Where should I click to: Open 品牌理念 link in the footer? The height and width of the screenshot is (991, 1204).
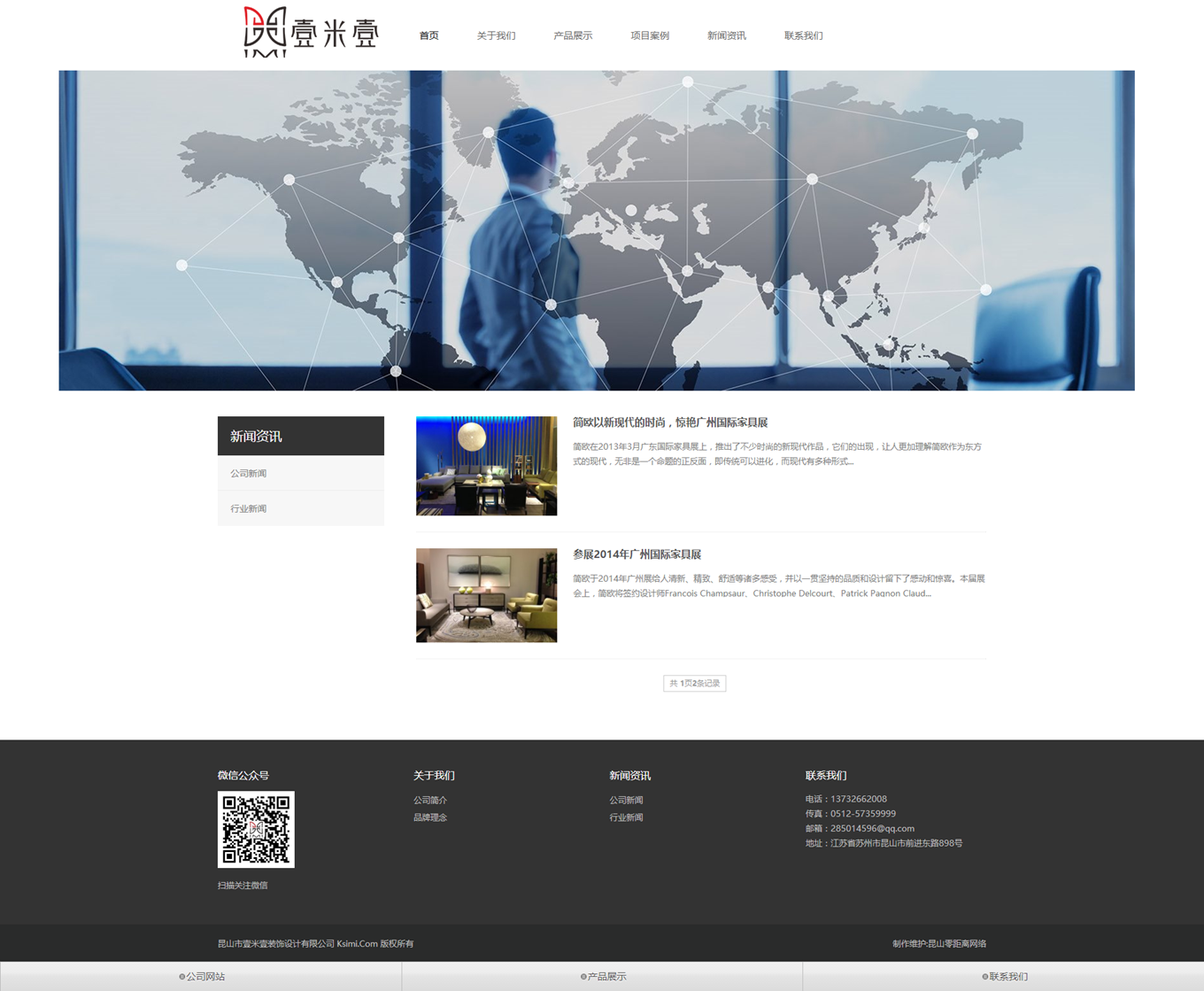click(430, 818)
